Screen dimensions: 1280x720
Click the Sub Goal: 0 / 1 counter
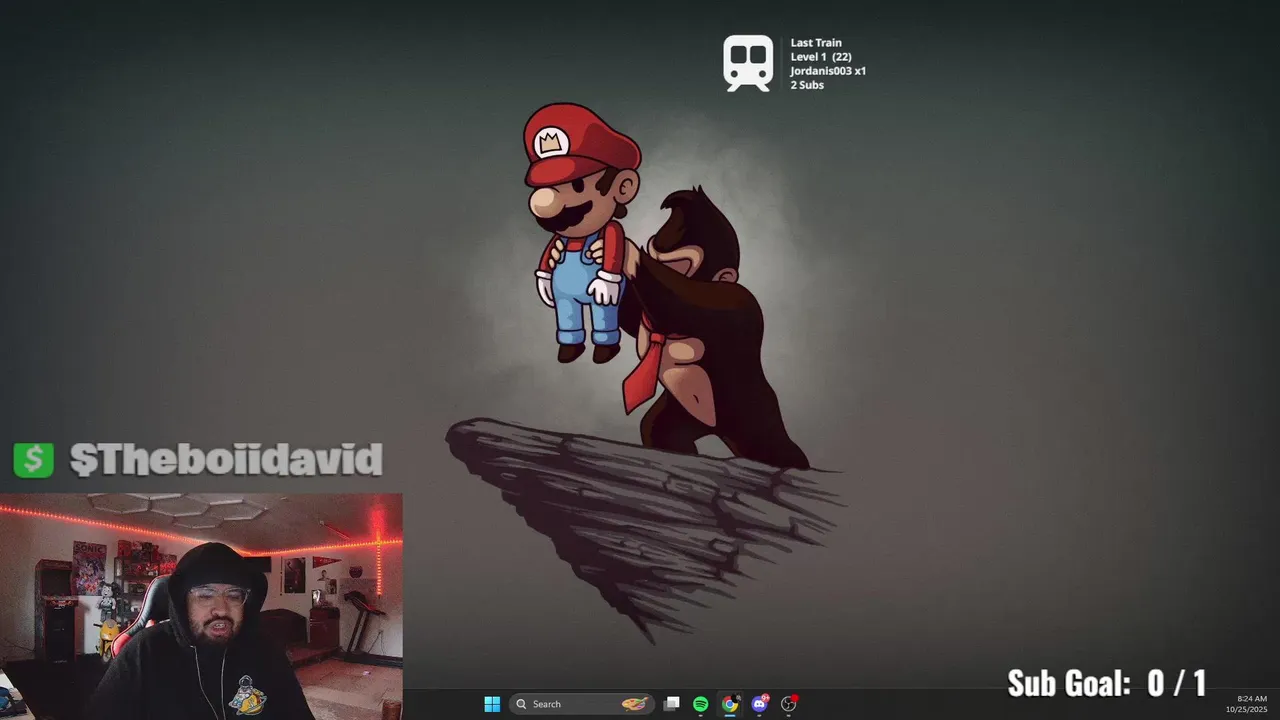[1107, 683]
